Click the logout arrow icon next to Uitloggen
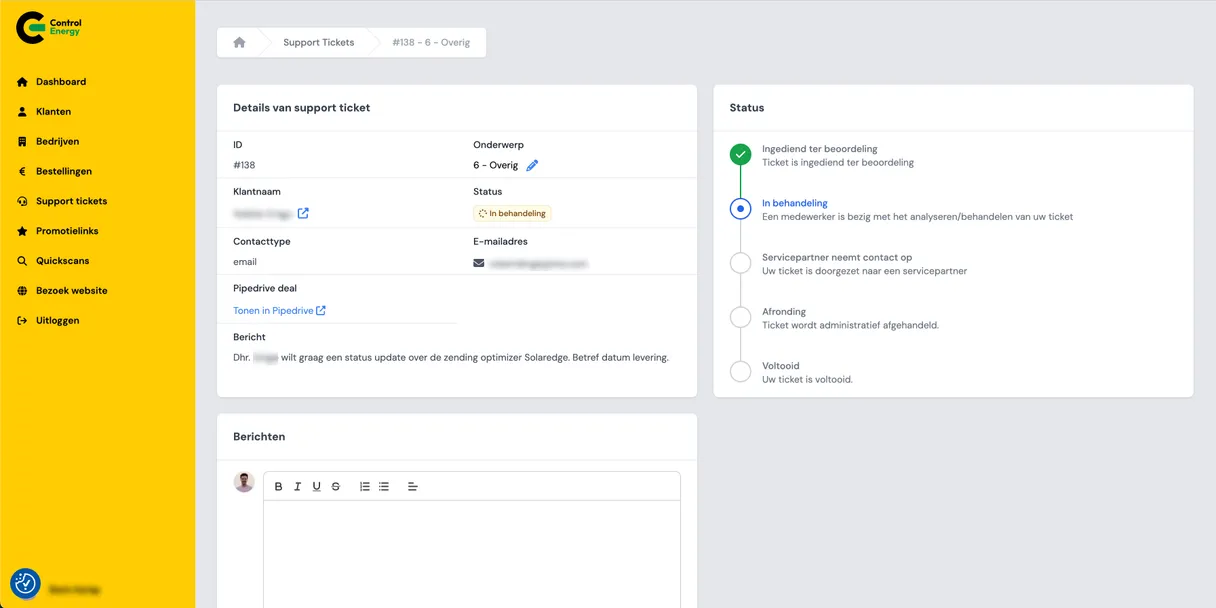Viewport: 1216px width, 608px height. coord(22,321)
